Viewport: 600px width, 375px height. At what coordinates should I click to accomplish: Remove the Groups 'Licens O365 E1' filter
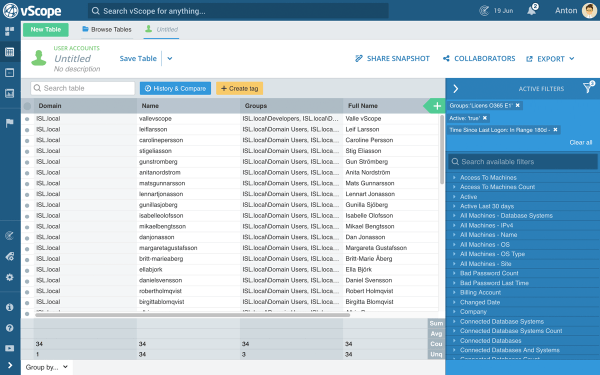pyautogui.click(x=518, y=105)
